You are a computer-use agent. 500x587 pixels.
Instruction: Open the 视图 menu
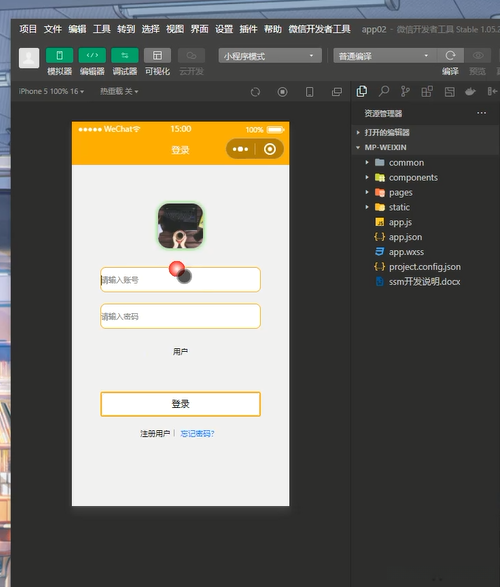[x=175, y=29]
